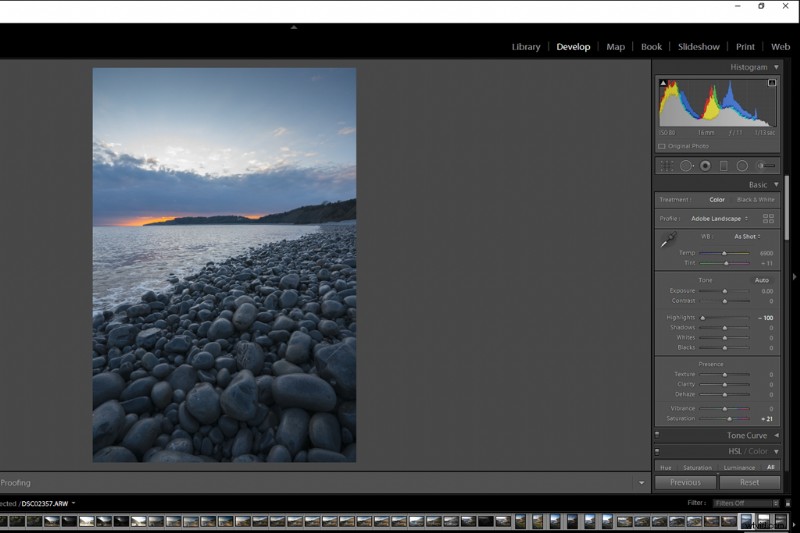The image size is (800, 533).
Task: Open the Adobe Landscape profile dropdown
Action: coord(719,219)
